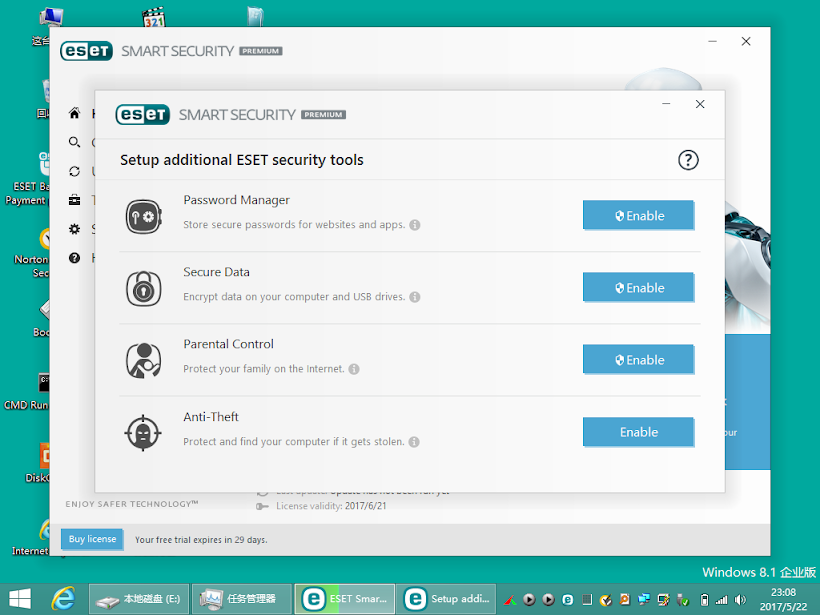Click the Password Manager safe icon

(143, 216)
